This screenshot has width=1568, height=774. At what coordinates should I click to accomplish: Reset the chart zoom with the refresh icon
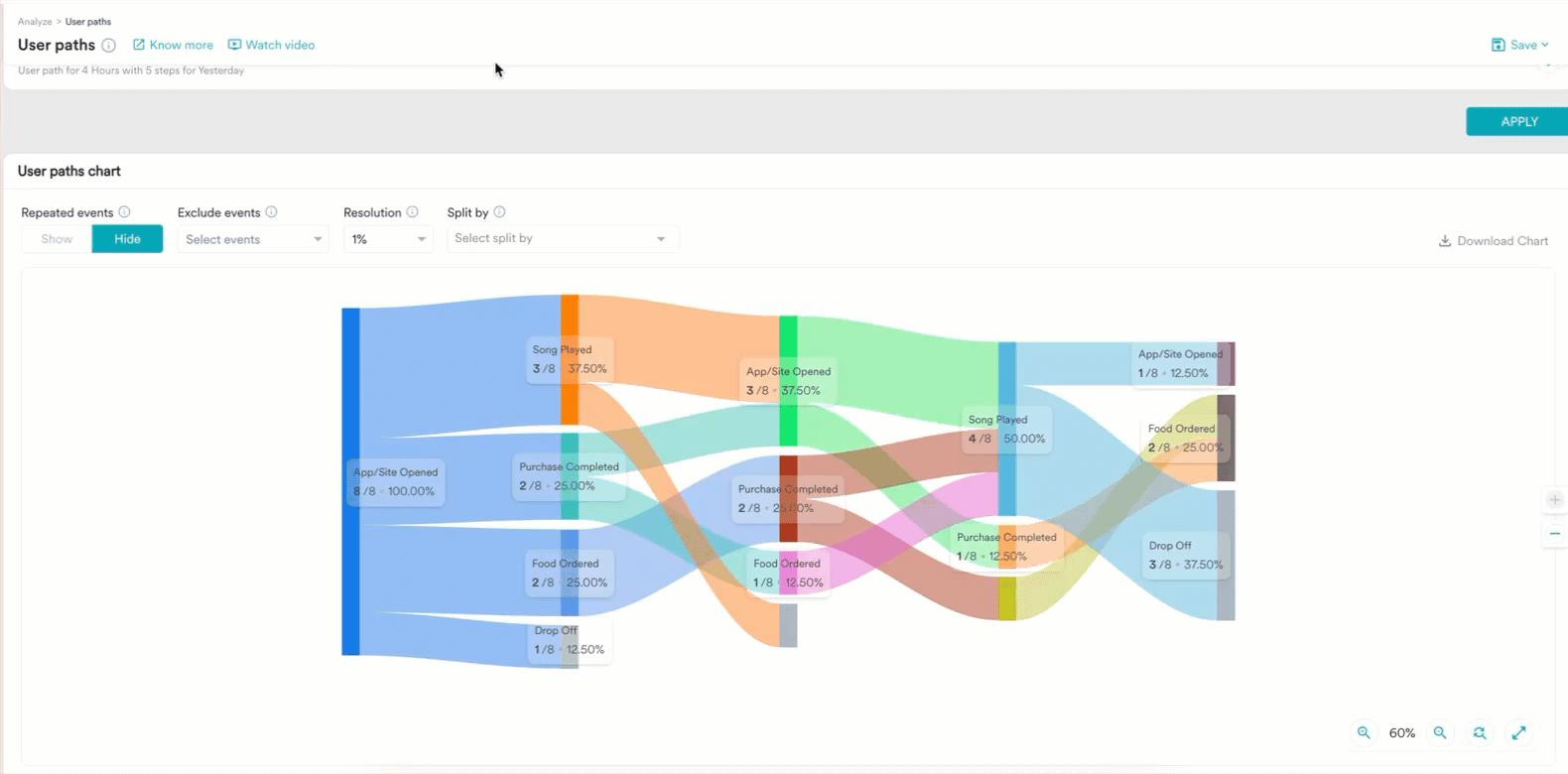(x=1480, y=733)
